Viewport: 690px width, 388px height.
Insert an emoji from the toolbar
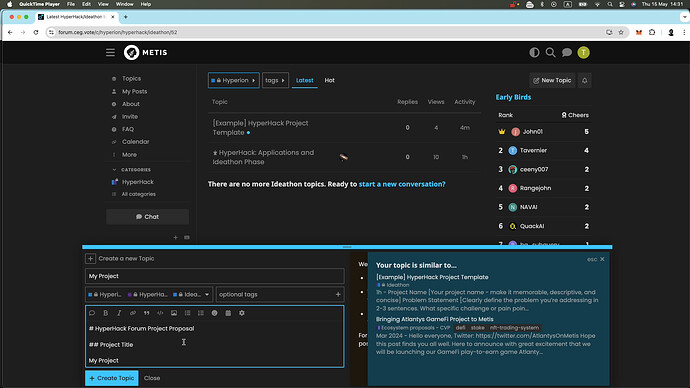pos(214,313)
